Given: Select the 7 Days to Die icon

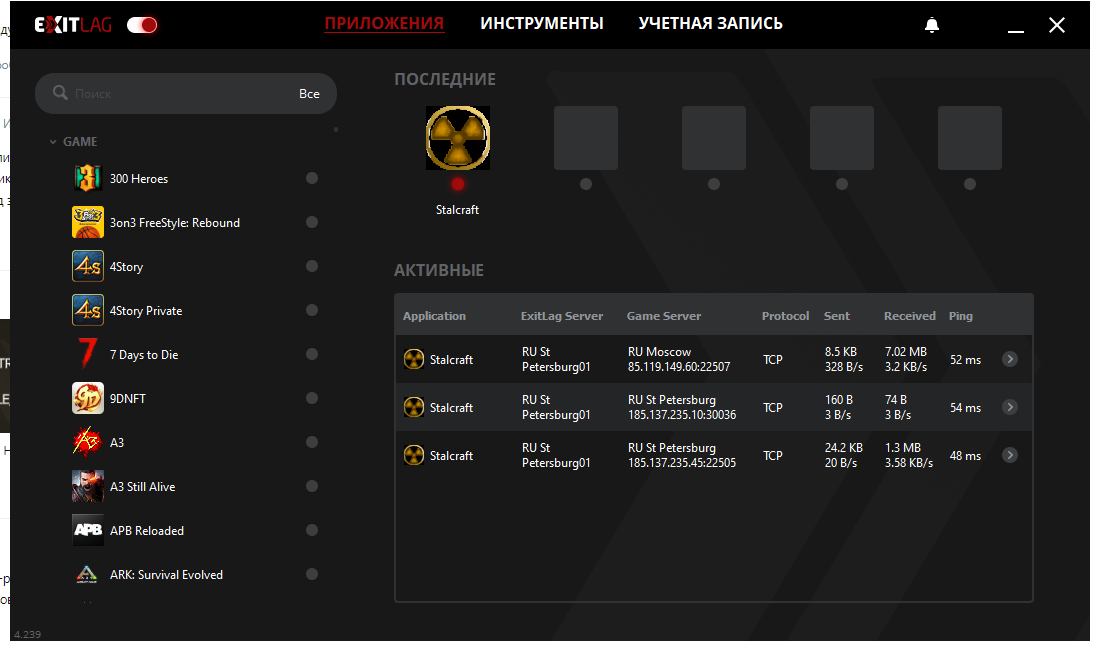Looking at the screenshot, I should point(88,354).
